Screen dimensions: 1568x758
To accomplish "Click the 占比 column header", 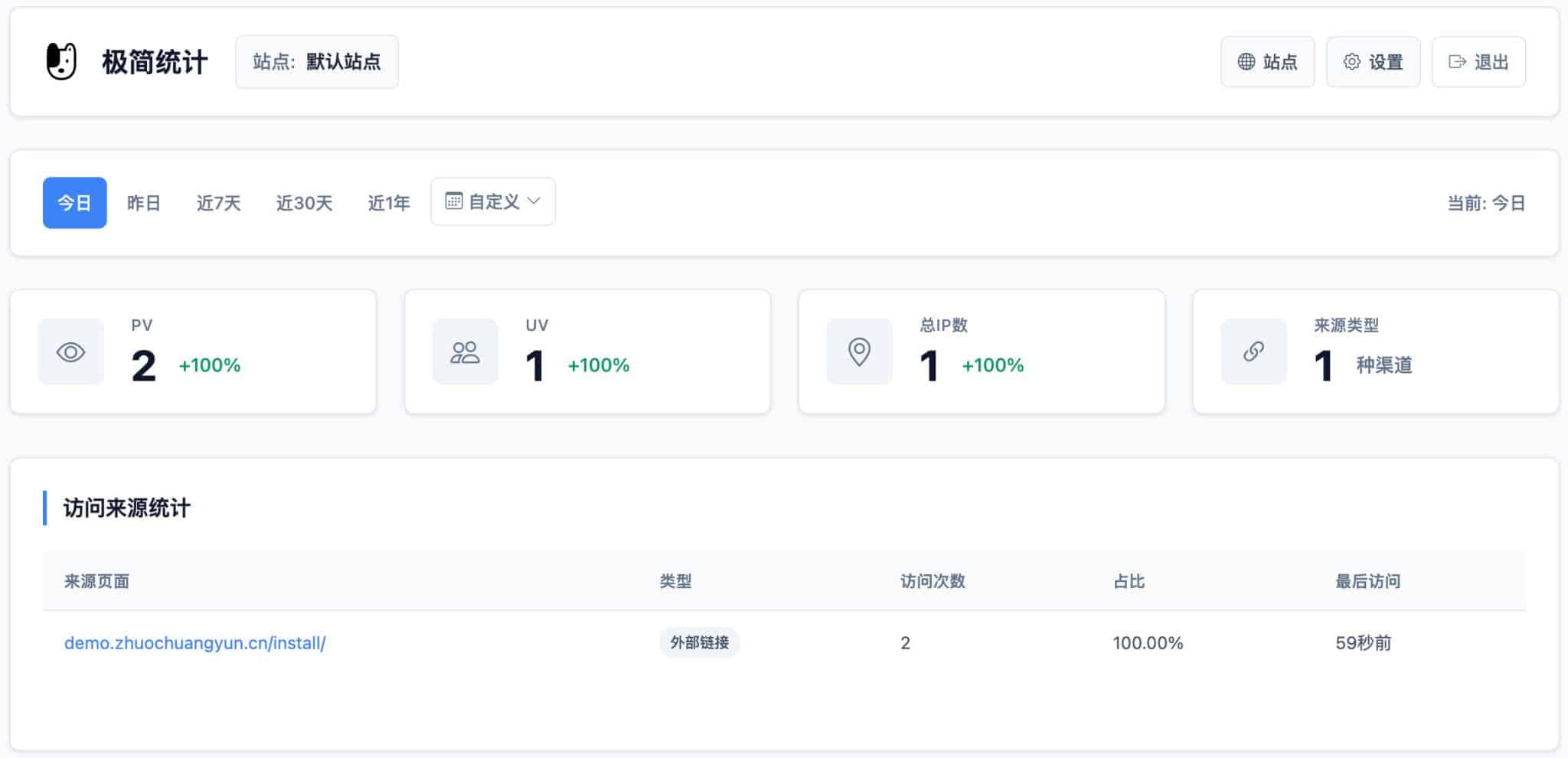I will click(1129, 581).
